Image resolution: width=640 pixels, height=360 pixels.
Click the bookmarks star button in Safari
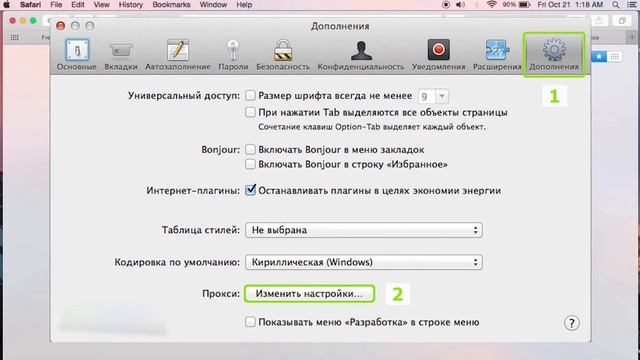pyautogui.click(x=599, y=57)
